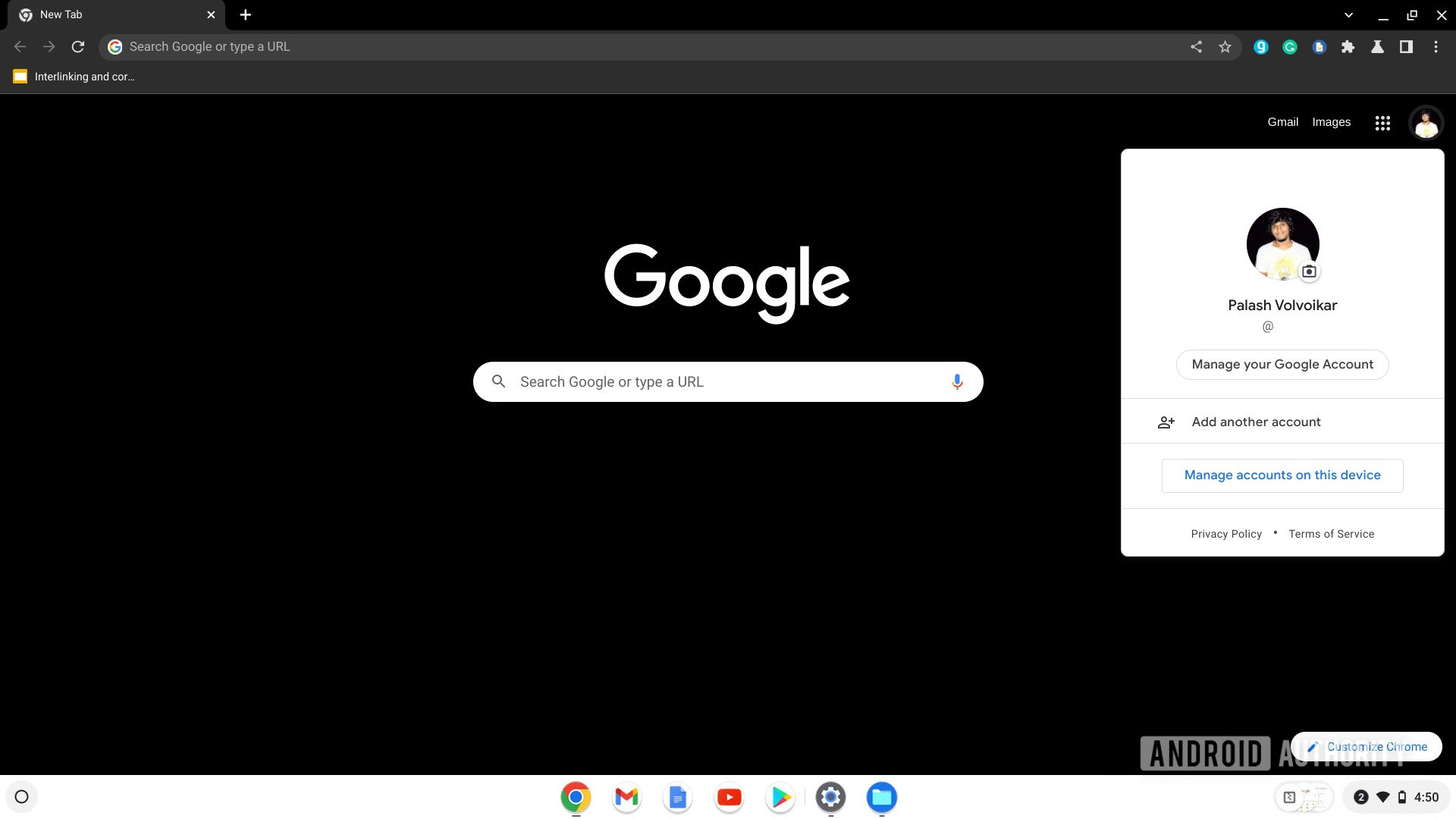The height and width of the screenshot is (819, 1456).
Task: Open Chrome three-dot menu
Action: [x=1436, y=47]
